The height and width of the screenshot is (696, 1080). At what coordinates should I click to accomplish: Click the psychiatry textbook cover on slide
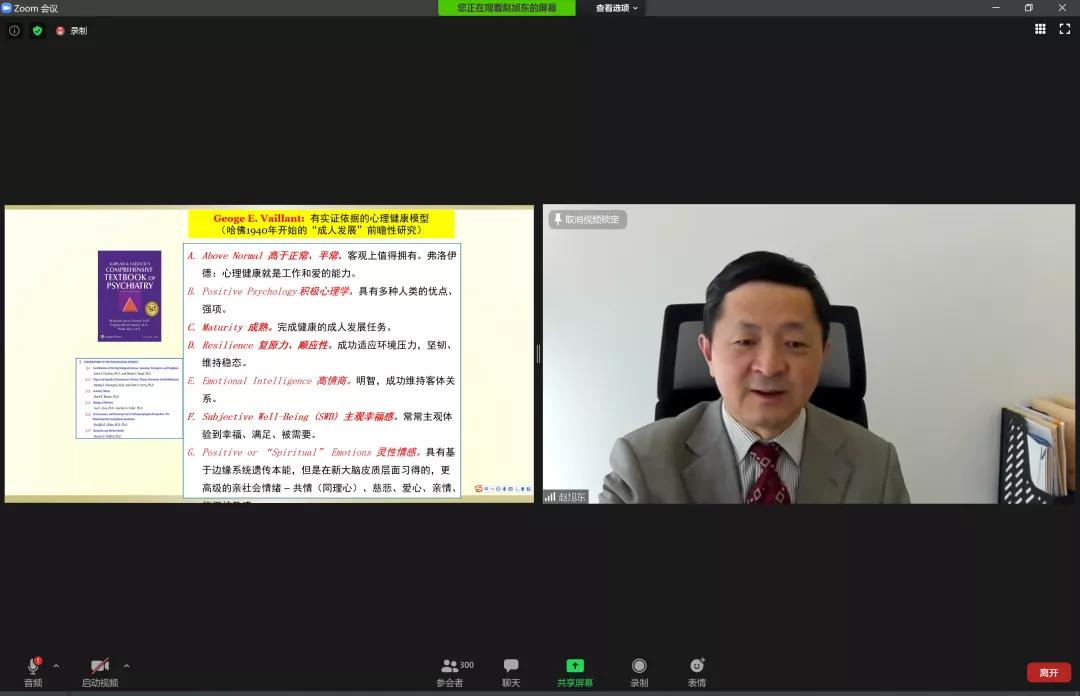[129, 283]
